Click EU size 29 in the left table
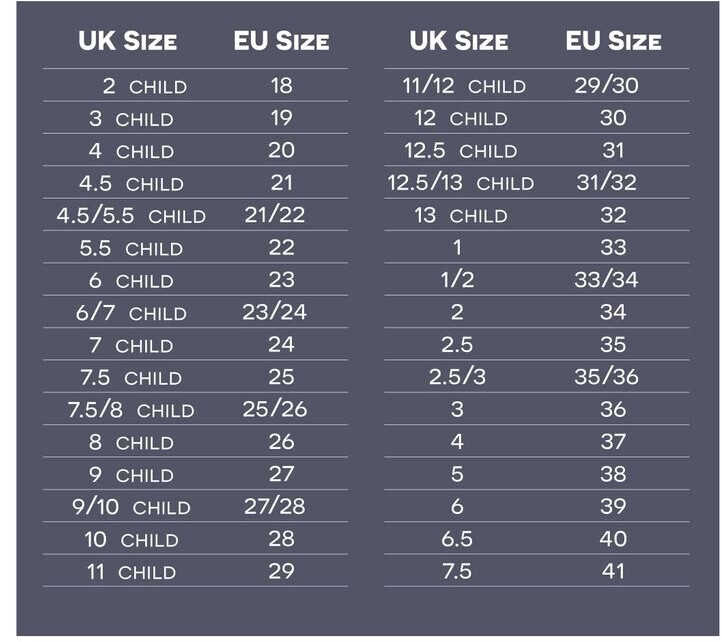 [x=281, y=572]
